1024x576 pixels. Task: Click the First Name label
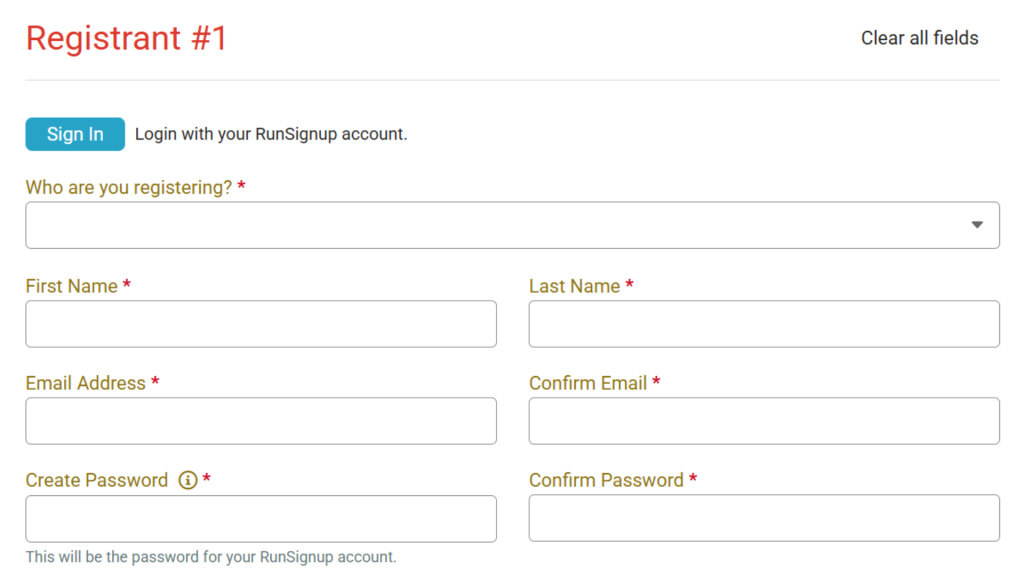[x=72, y=286]
